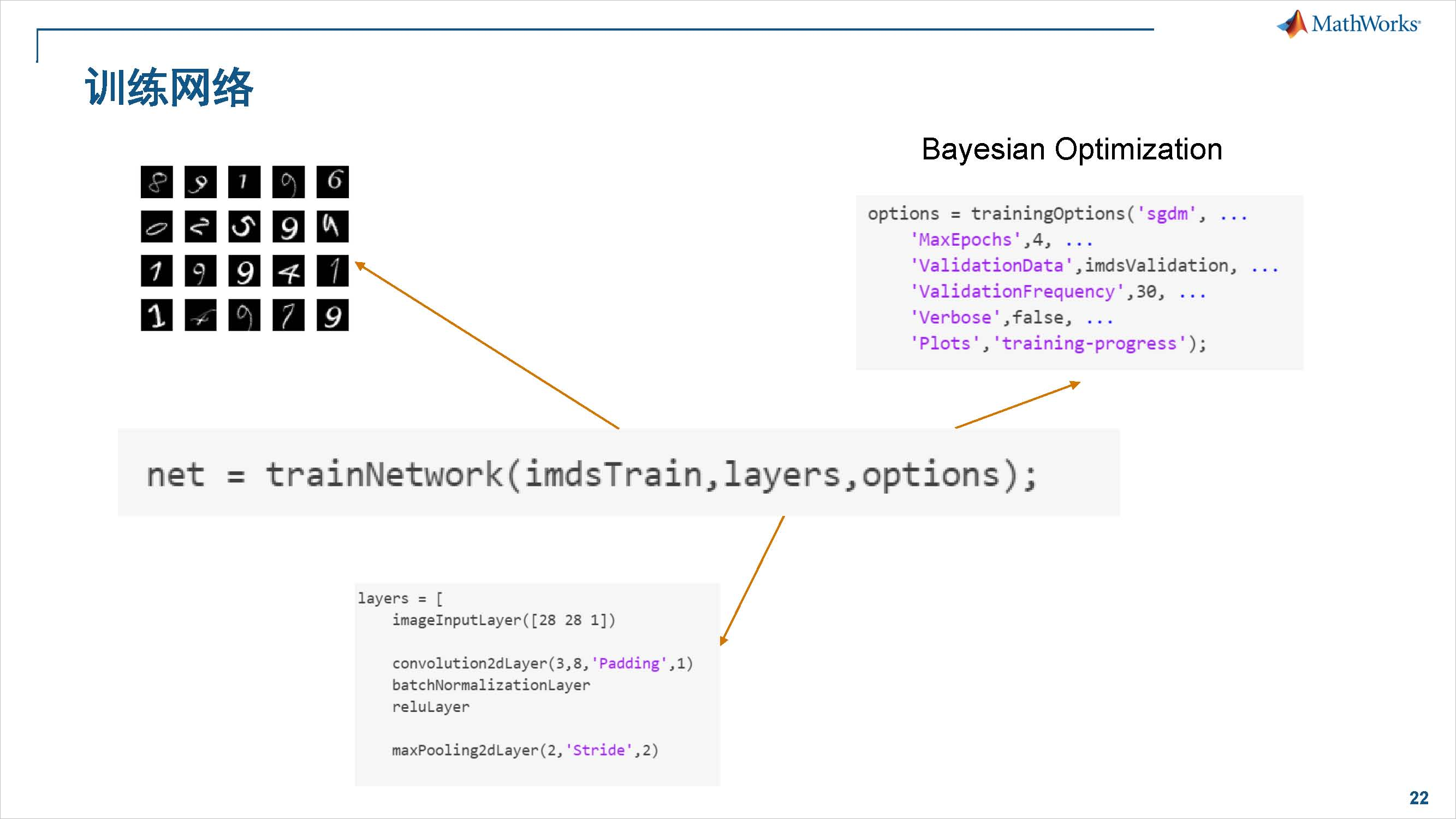Select the digit 8 image in top-left
This screenshot has width=1456, height=819.
click(157, 181)
